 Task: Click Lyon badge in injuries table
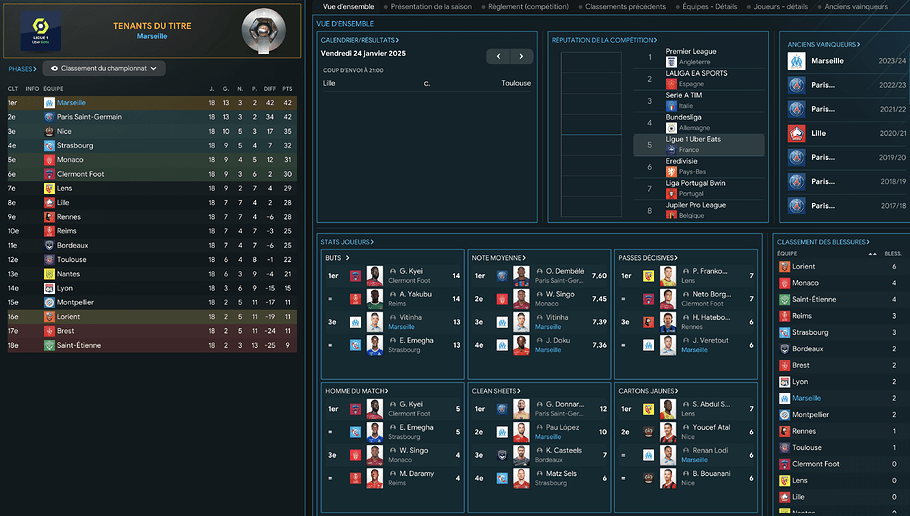click(784, 382)
